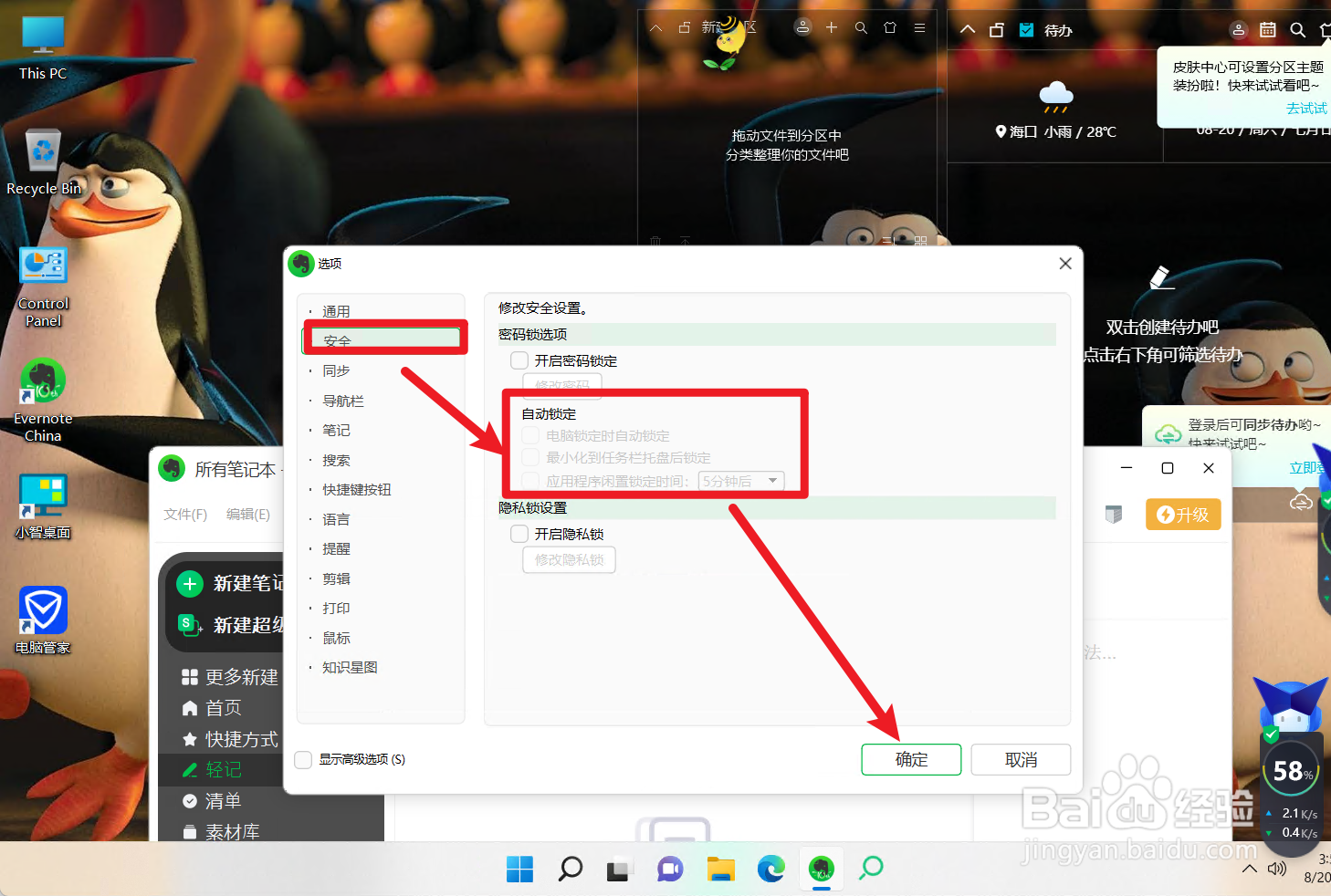Click the 58% acceleration ball widget

click(x=1292, y=772)
